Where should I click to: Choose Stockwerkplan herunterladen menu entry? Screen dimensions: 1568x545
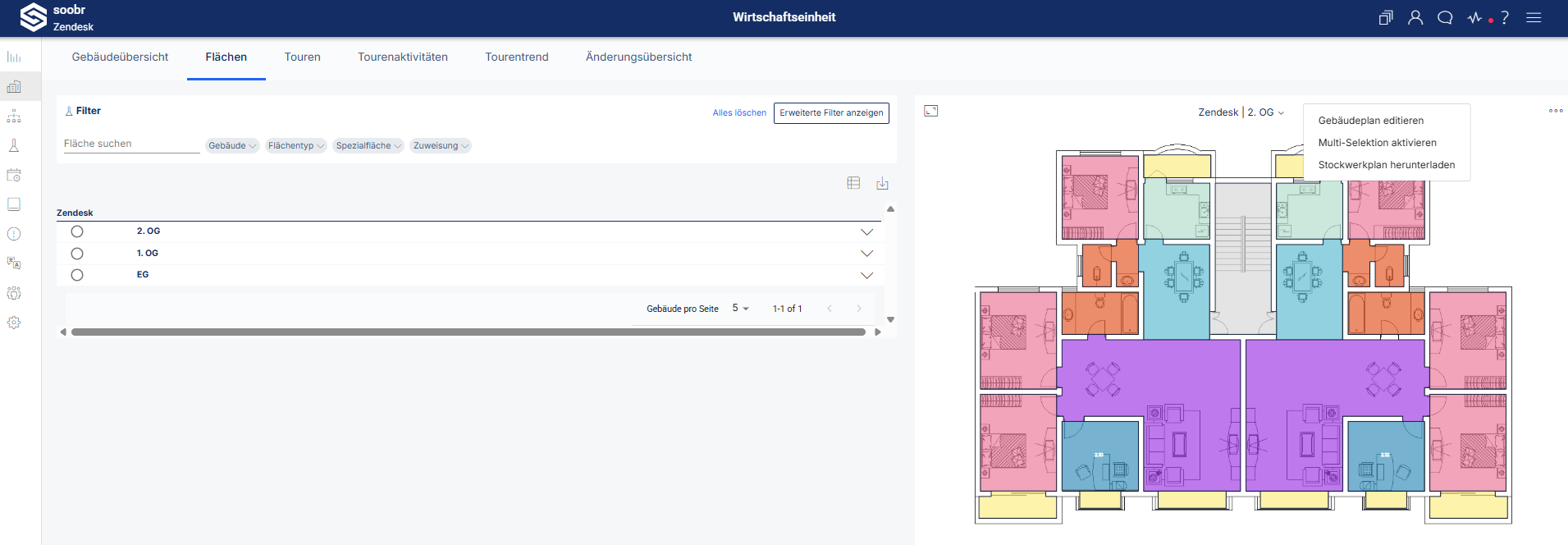[x=1387, y=165]
